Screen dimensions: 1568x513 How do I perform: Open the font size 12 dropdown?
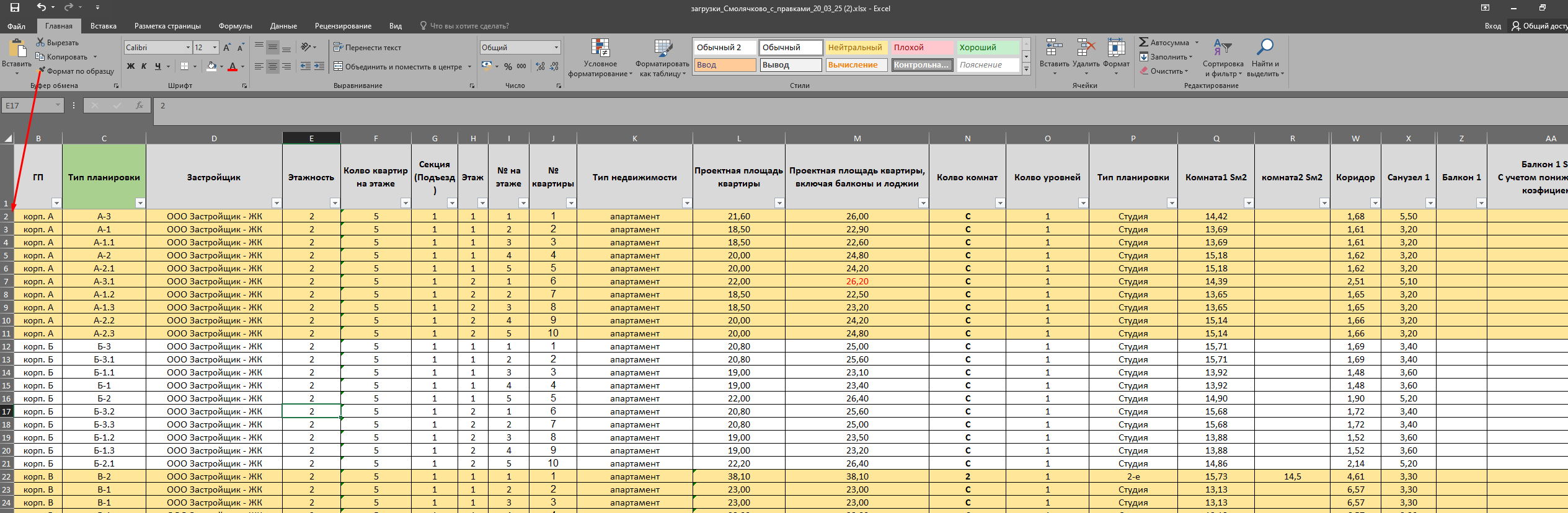pos(215,48)
